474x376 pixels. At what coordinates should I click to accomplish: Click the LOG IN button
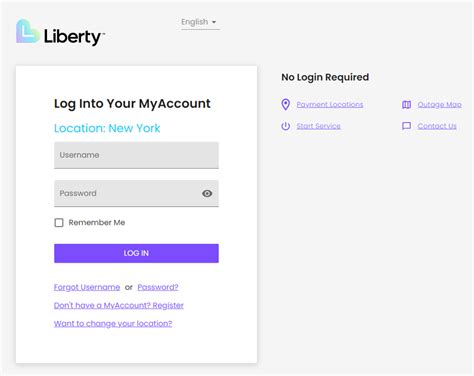coord(136,253)
